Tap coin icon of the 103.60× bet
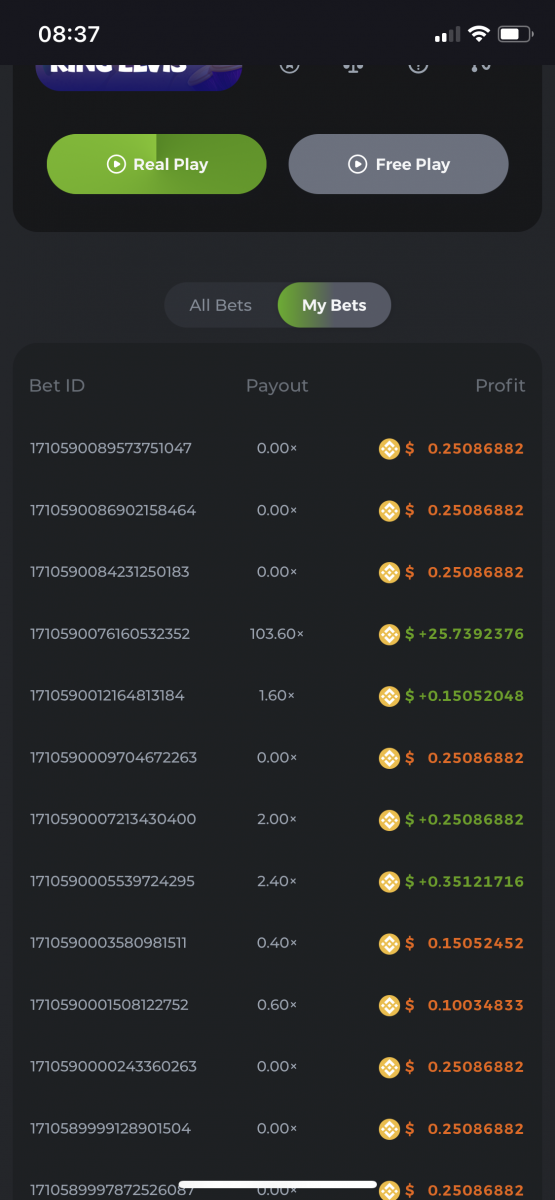The width and height of the screenshot is (555, 1200). [x=389, y=634]
